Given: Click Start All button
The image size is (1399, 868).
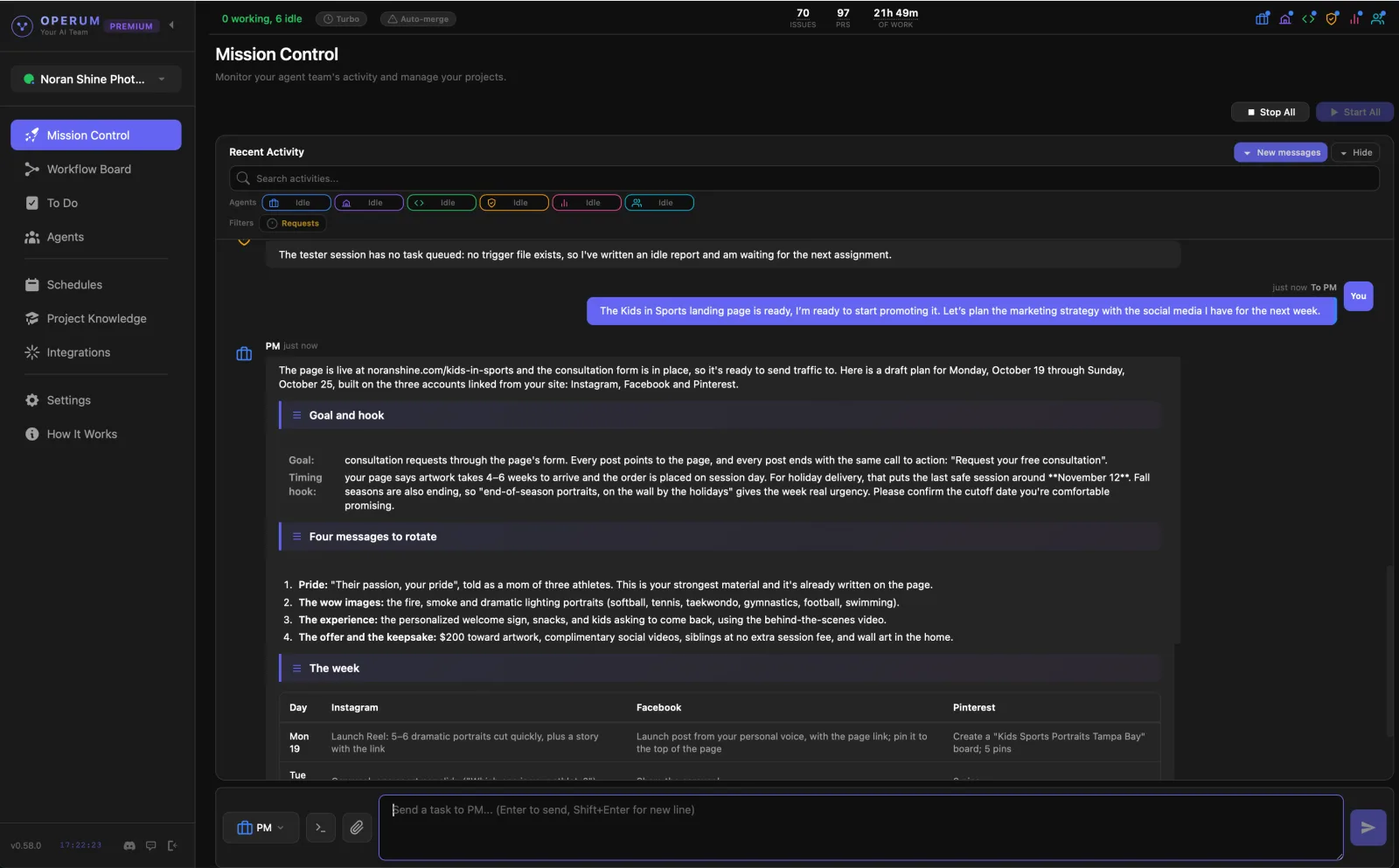Looking at the screenshot, I should pos(1355,112).
